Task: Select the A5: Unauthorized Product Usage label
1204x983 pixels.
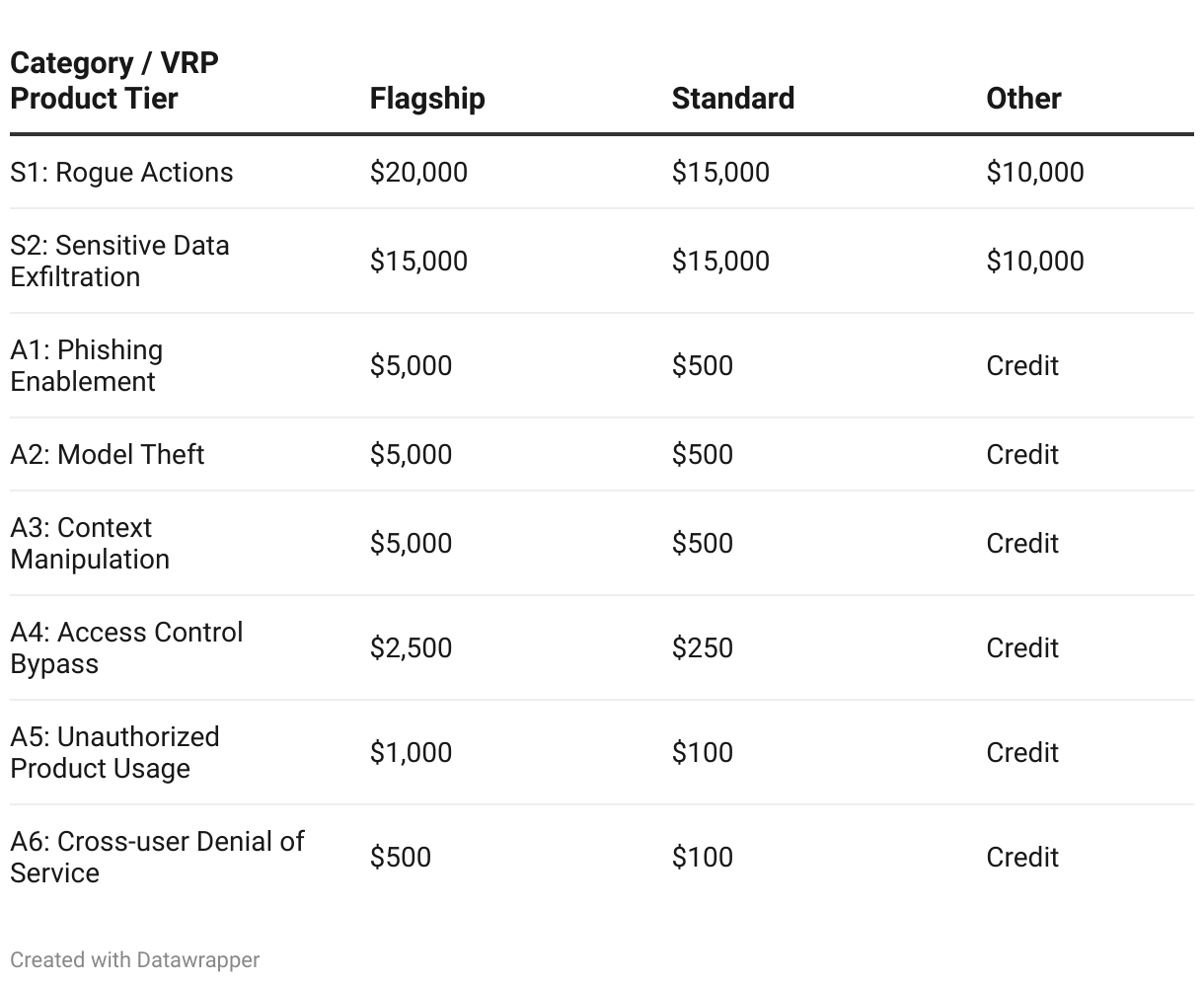Action: 114,752
